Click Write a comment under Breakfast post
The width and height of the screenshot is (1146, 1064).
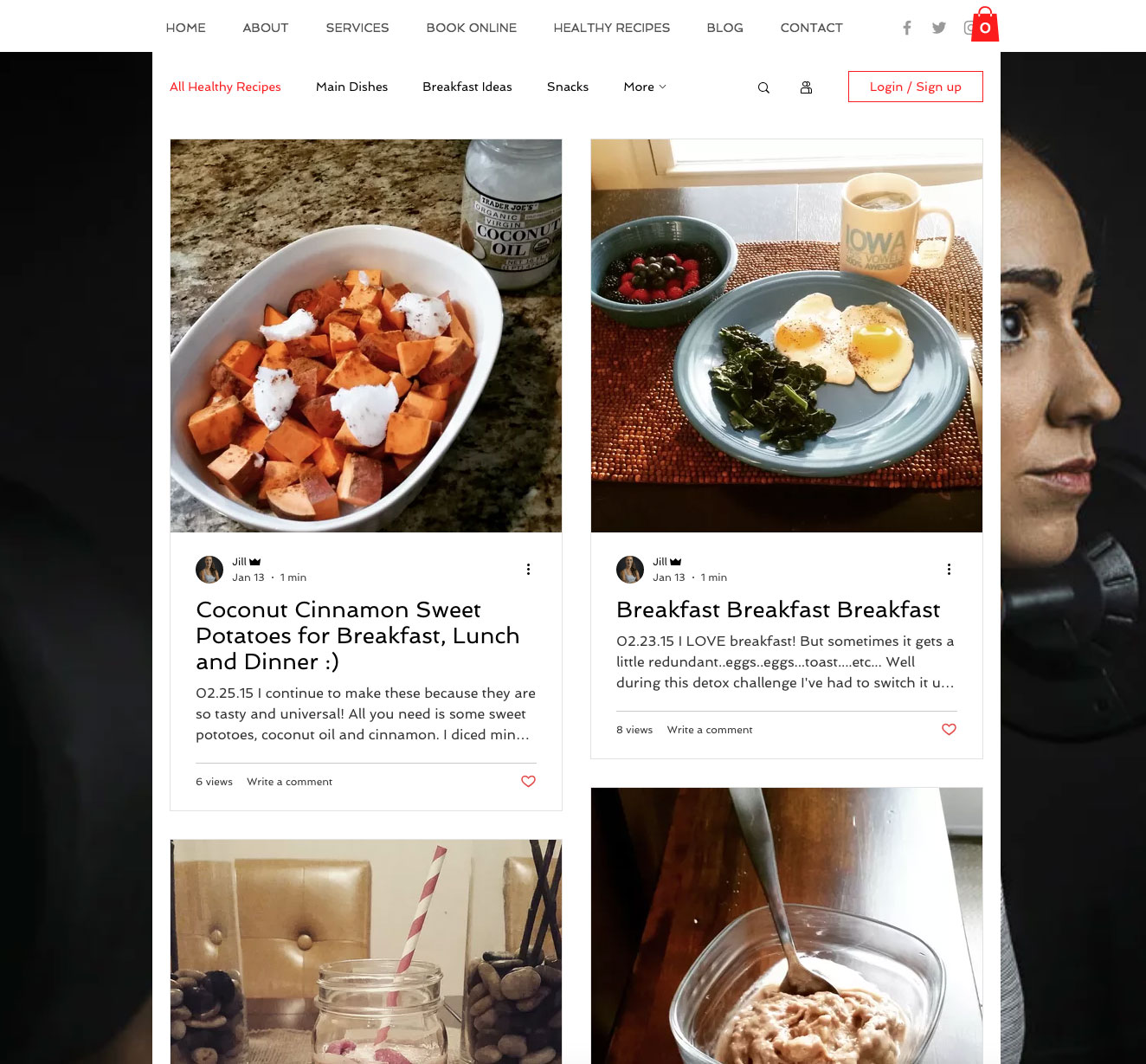[710, 730]
